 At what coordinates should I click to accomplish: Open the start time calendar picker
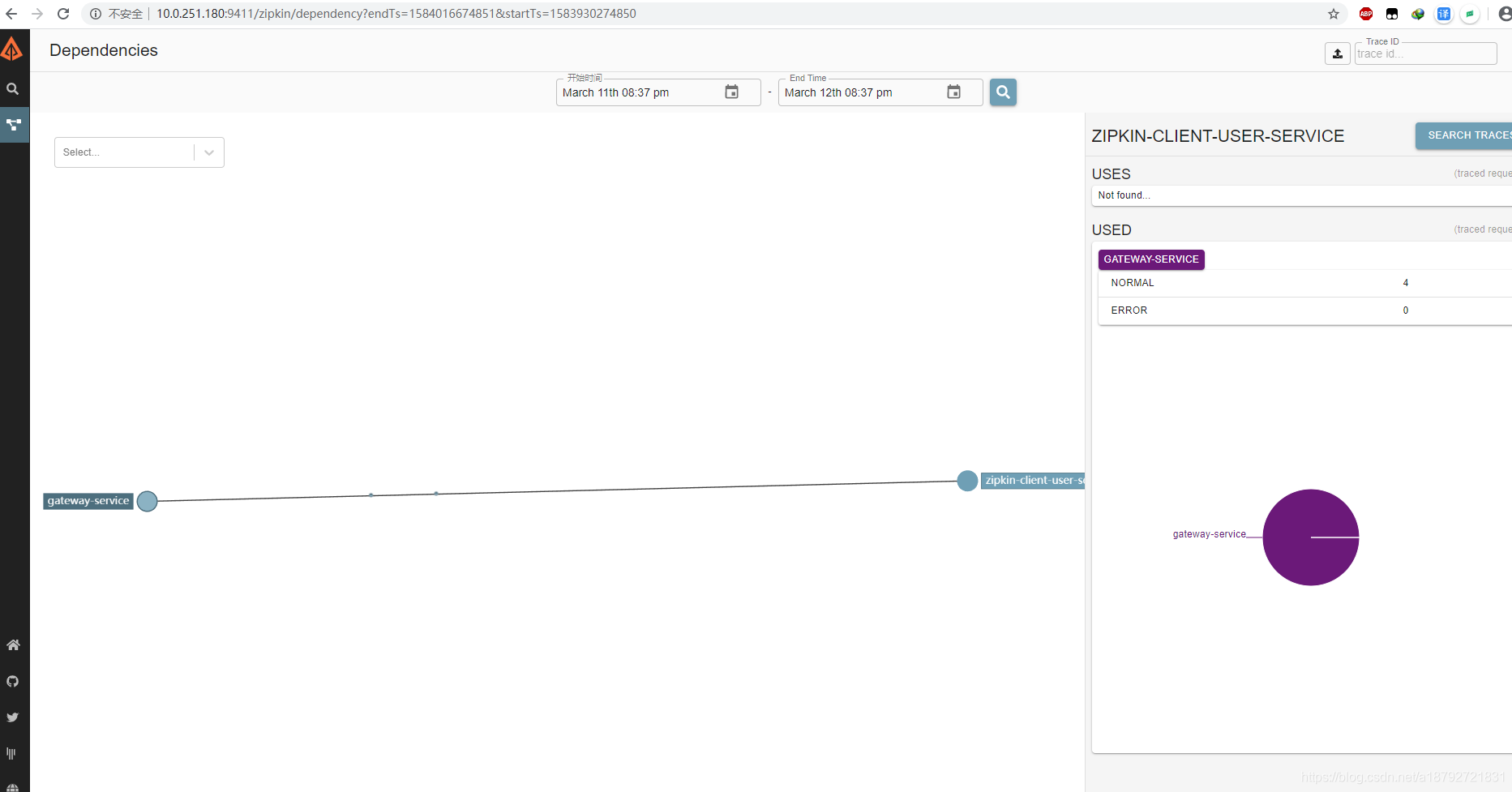point(731,92)
